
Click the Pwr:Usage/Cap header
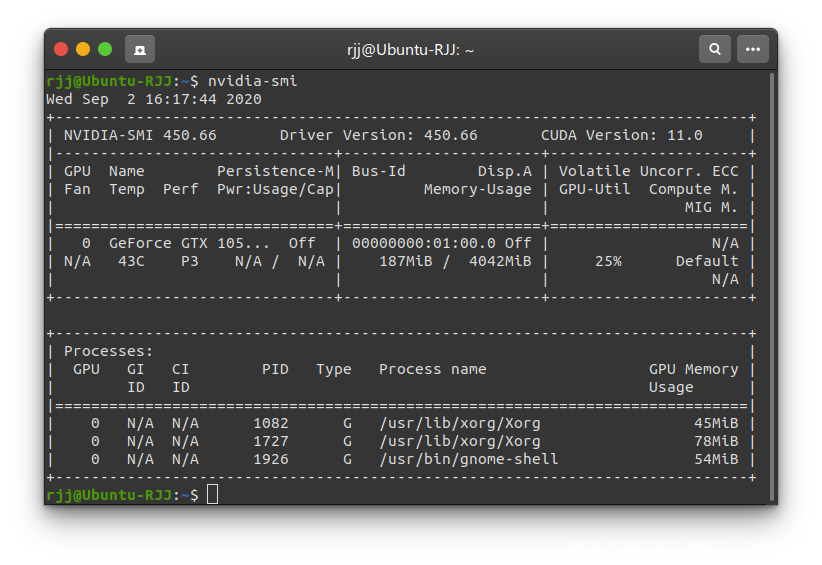click(275, 189)
